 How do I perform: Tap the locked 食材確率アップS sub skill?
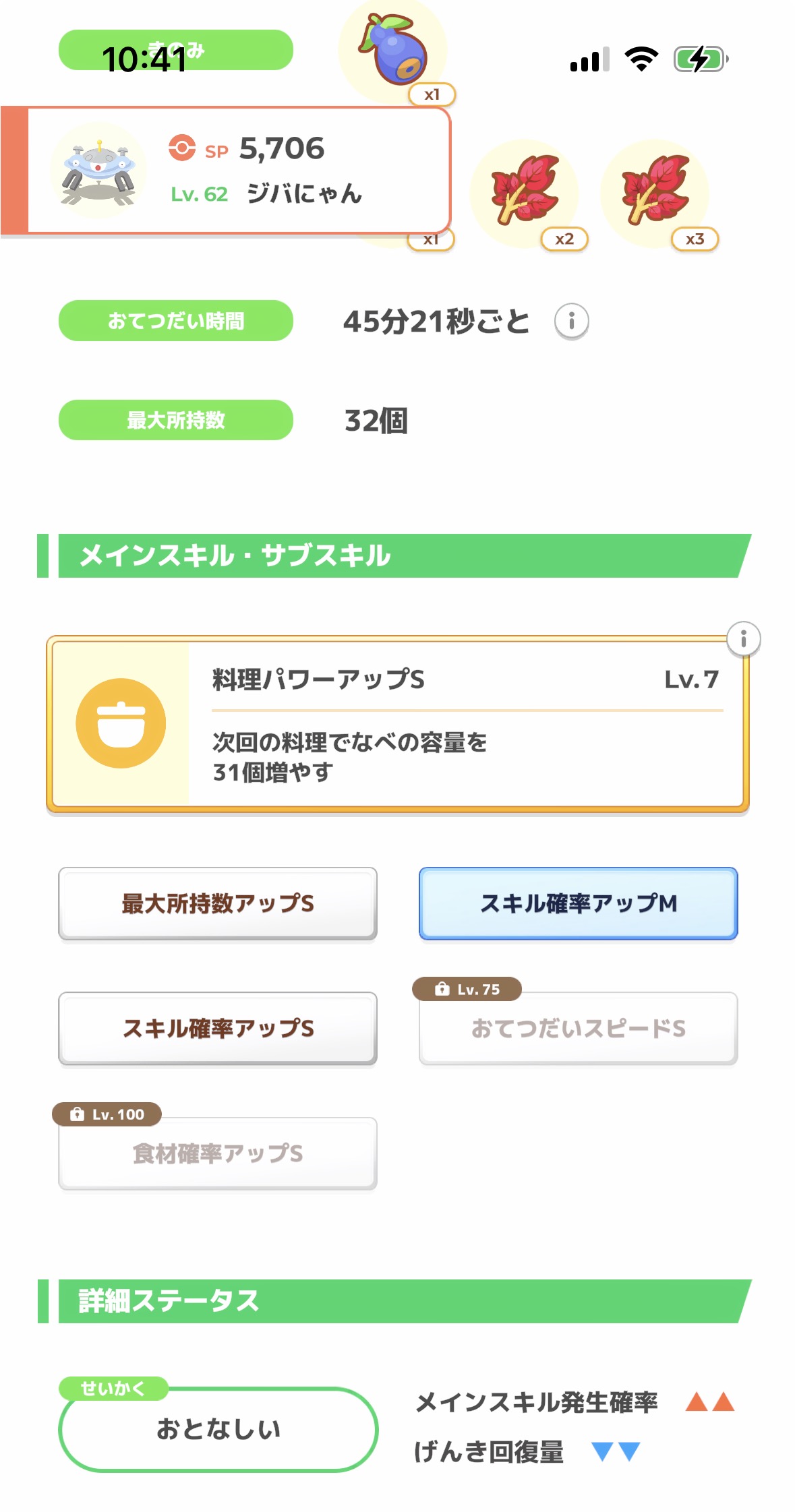tap(218, 1153)
